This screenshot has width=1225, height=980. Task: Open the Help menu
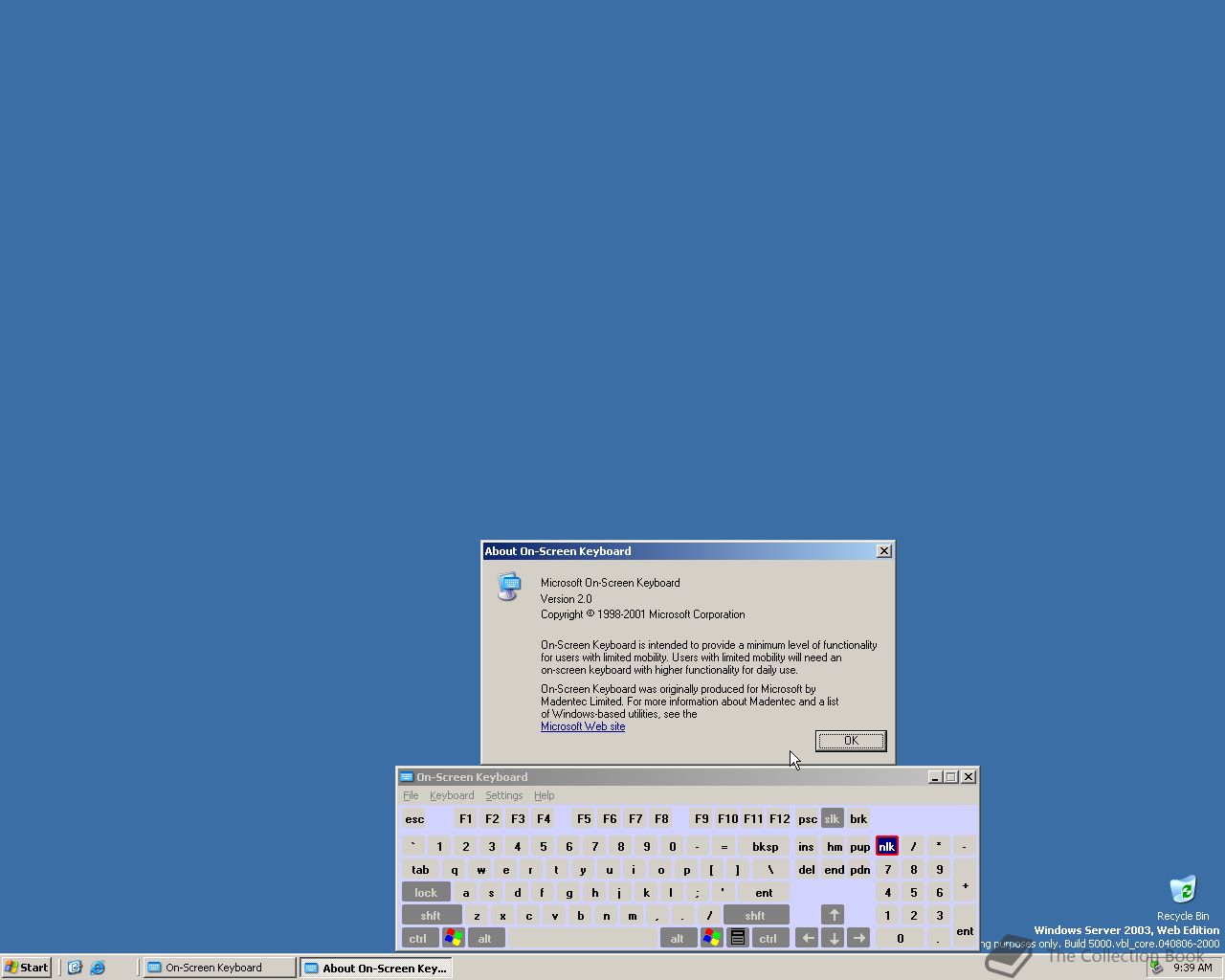coord(545,796)
